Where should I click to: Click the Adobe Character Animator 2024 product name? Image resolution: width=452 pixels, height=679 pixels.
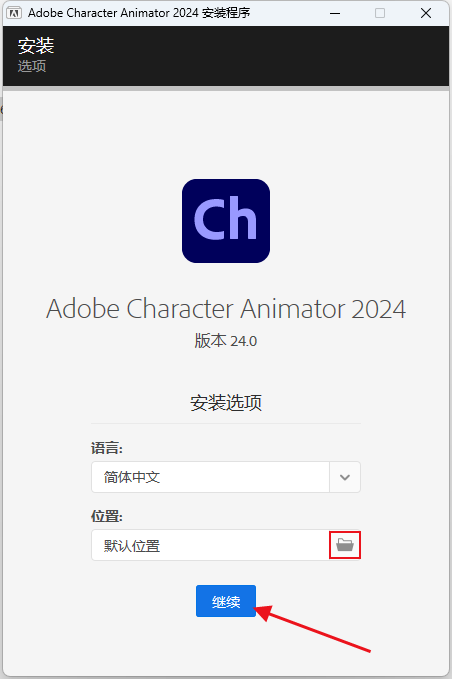point(226,309)
